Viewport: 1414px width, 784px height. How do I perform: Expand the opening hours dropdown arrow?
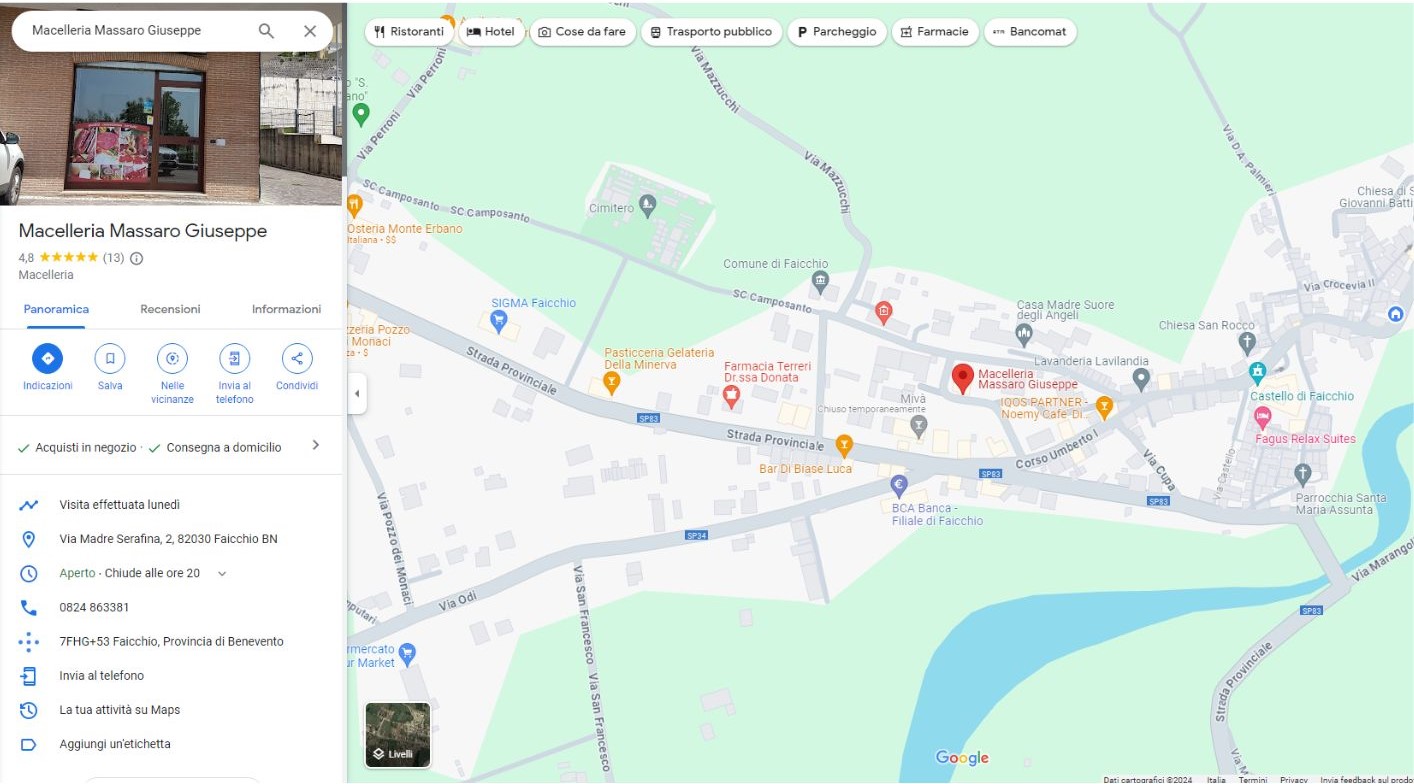coord(222,574)
